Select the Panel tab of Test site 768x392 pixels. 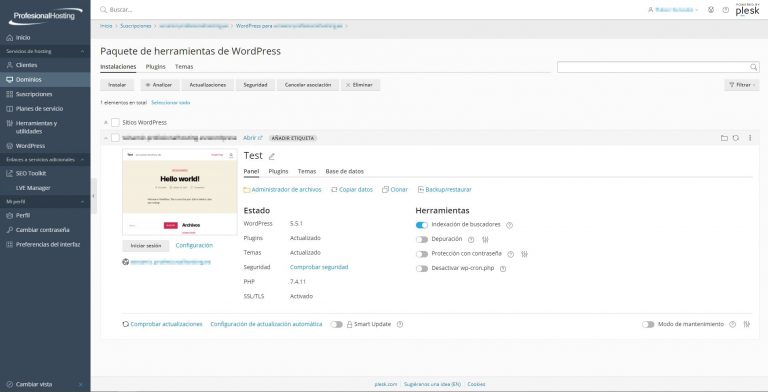pos(251,172)
